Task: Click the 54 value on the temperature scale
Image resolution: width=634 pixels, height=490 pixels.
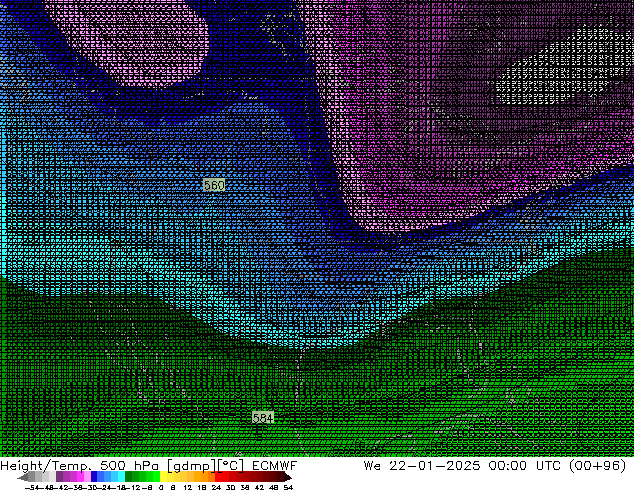Action: coord(288,487)
